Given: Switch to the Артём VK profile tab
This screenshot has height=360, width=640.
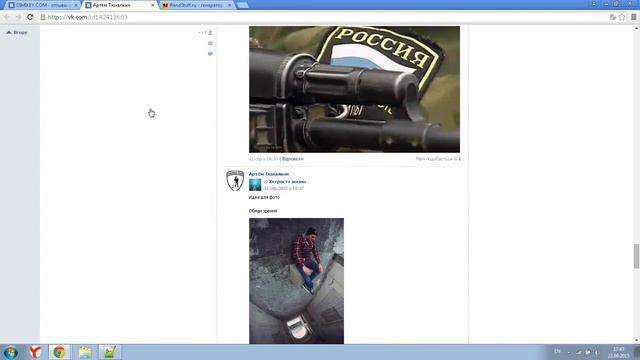Looking at the screenshot, I should coord(119,5).
